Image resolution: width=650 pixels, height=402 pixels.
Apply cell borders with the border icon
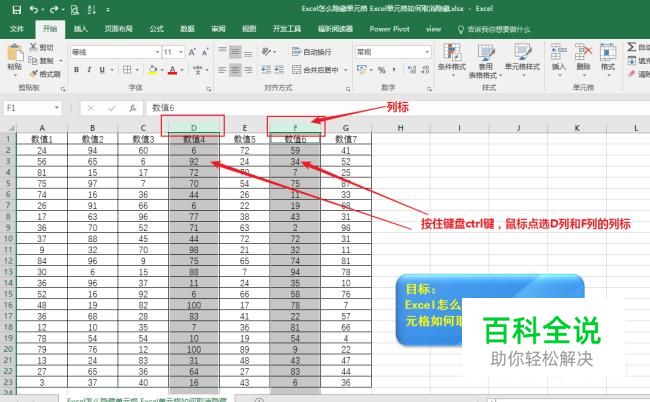[x=127, y=70]
